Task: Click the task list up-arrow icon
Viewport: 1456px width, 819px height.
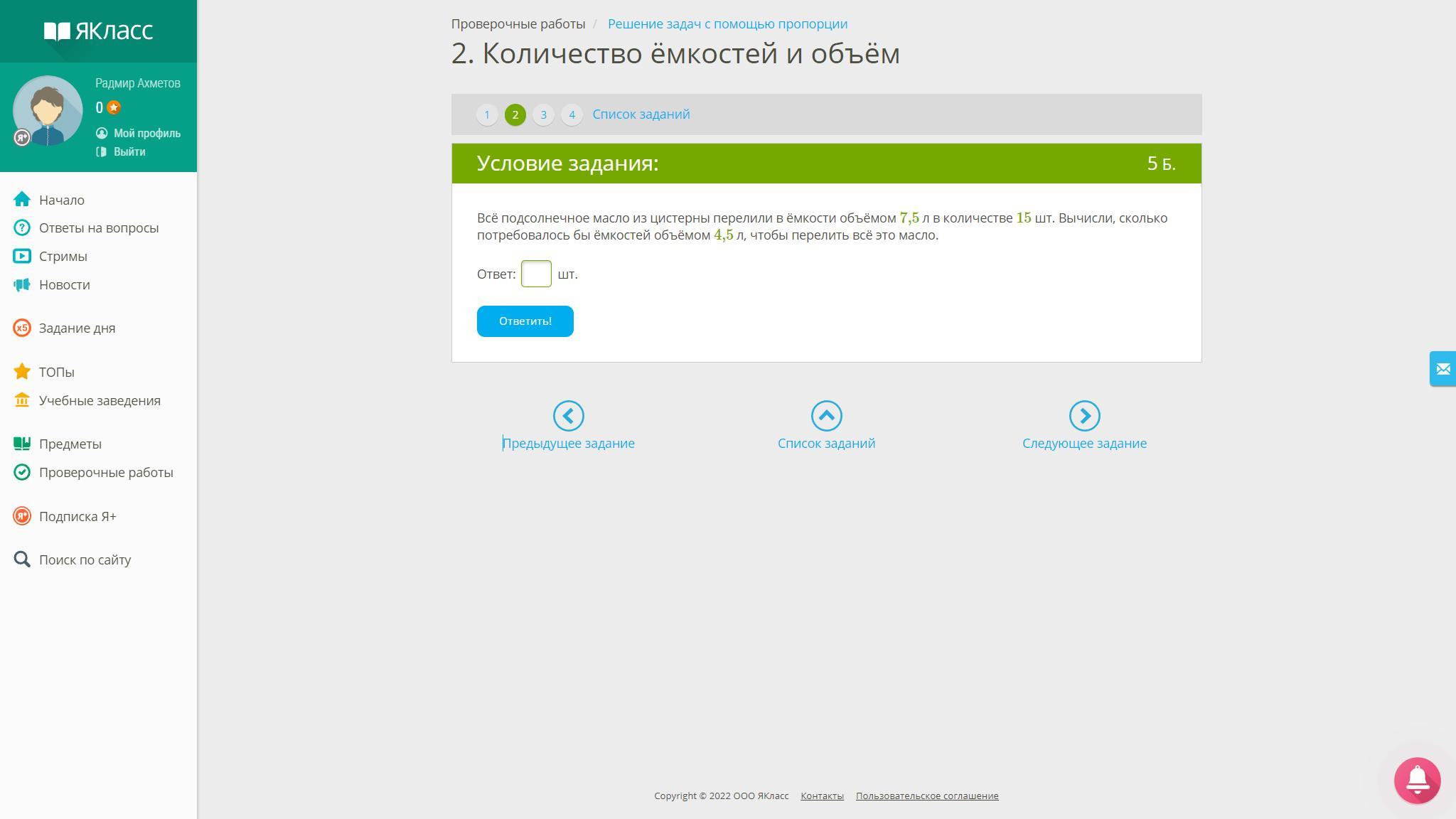Action: click(826, 416)
